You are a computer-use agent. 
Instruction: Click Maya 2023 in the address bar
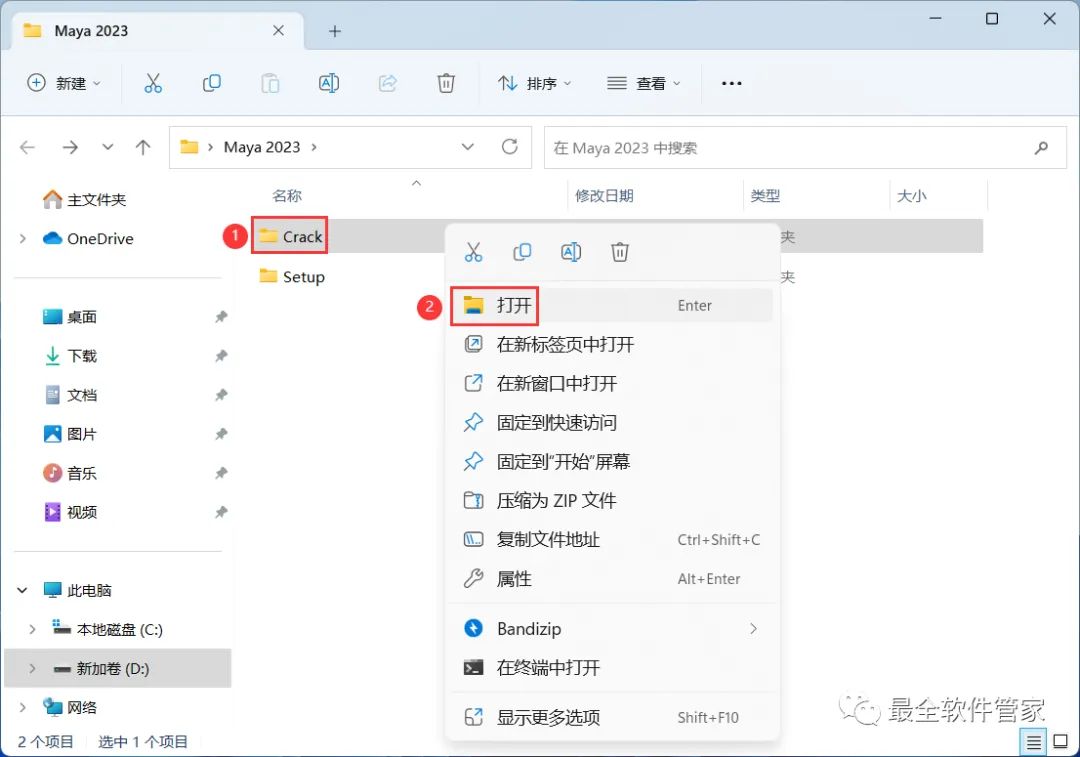tap(262, 147)
